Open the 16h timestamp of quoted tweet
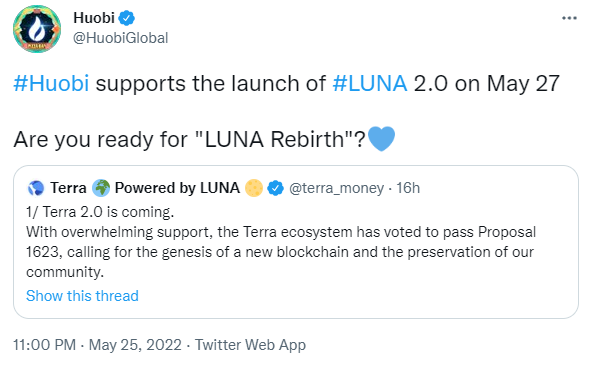 pos(408,188)
